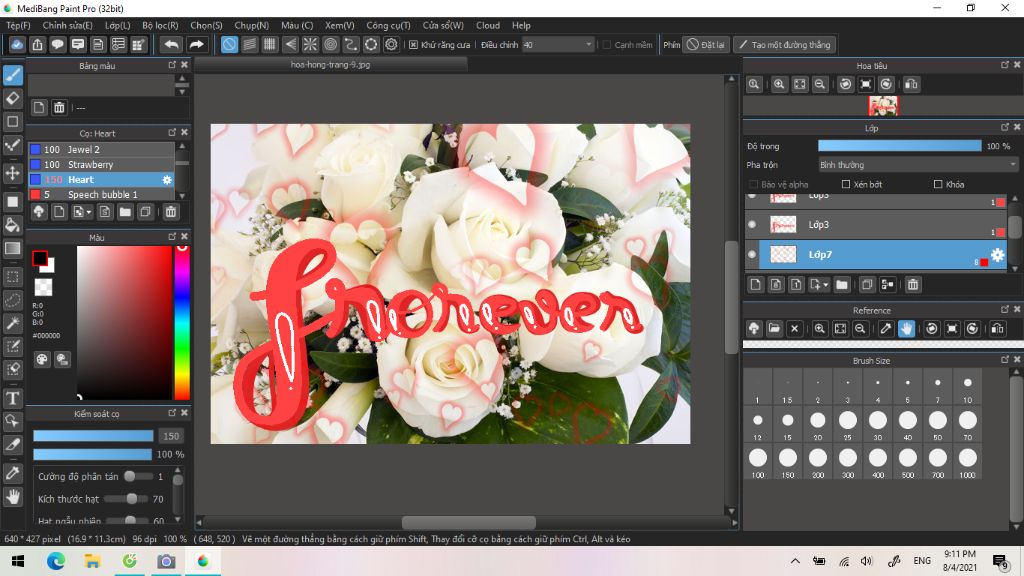Select the Text tool

[x=13, y=398]
